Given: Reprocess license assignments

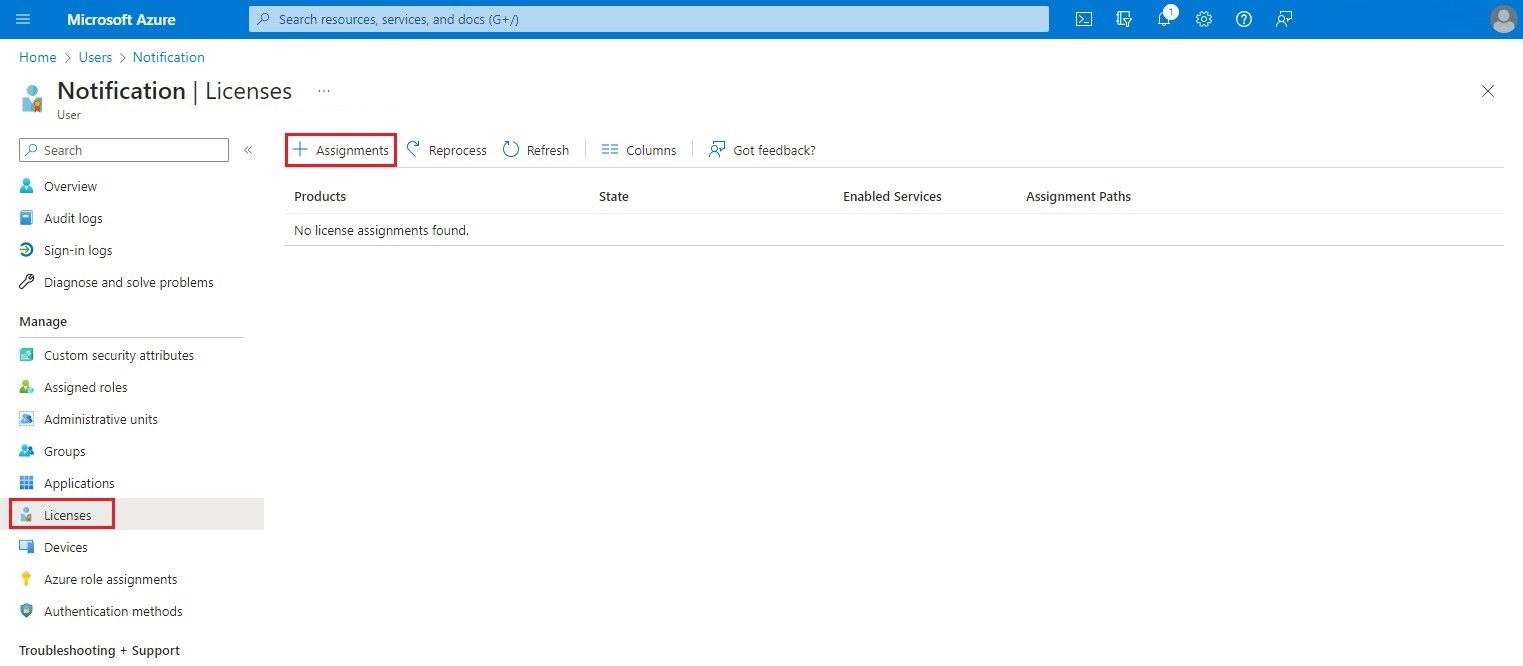Looking at the screenshot, I should [x=446, y=149].
